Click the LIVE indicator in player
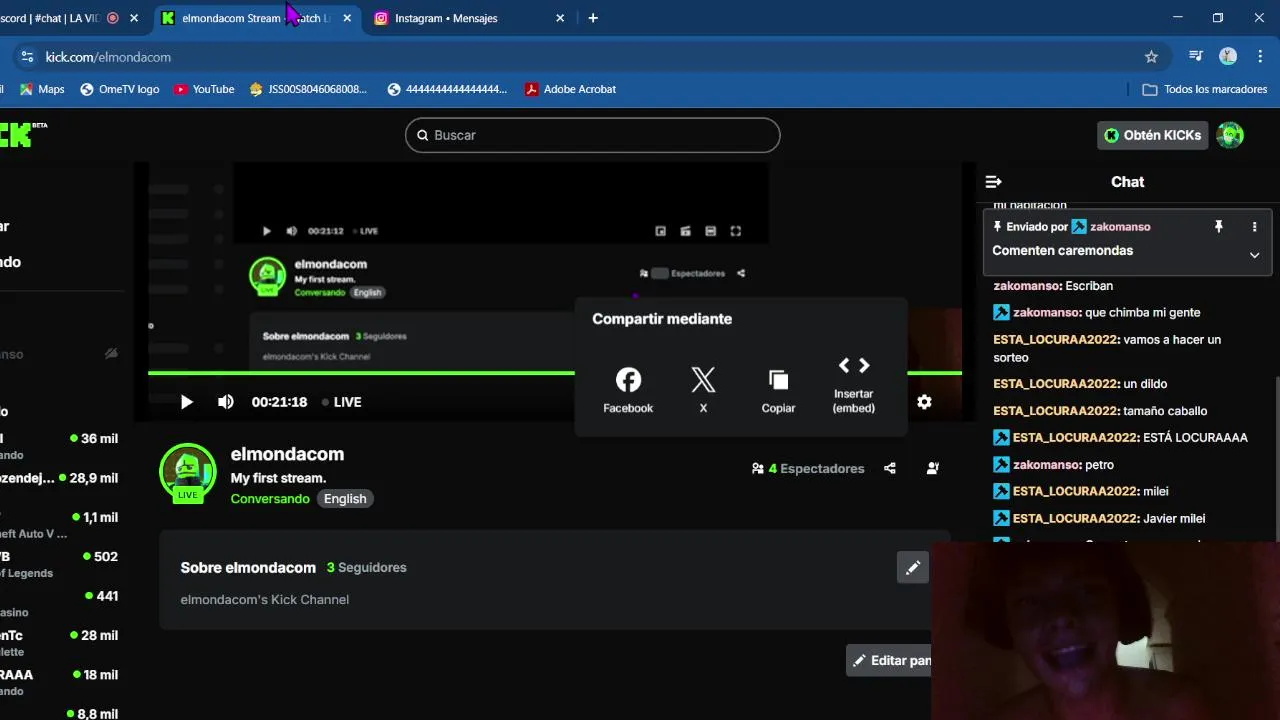 341,402
